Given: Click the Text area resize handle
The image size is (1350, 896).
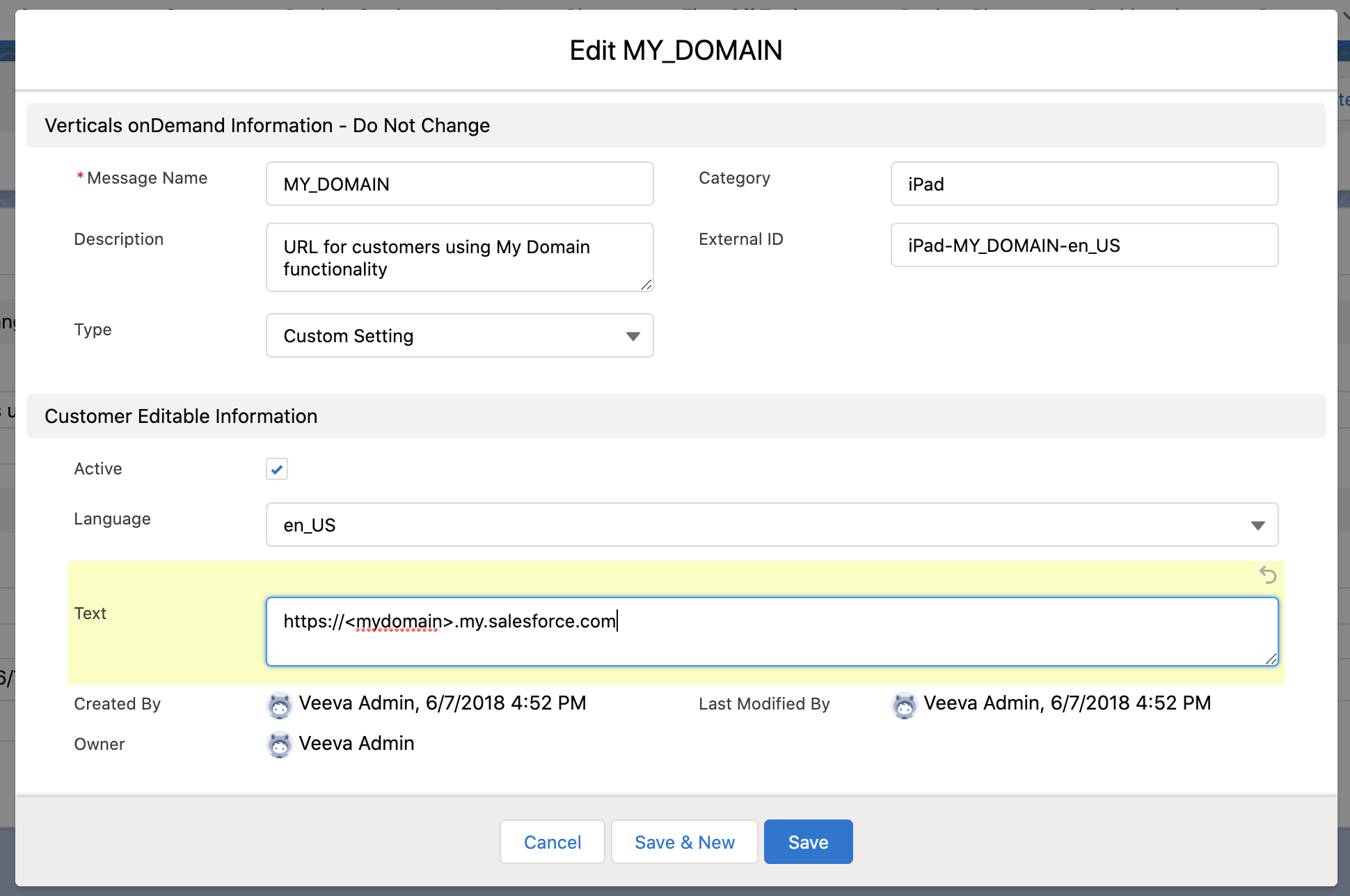Looking at the screenshot, I should [x=1271, y=658].
